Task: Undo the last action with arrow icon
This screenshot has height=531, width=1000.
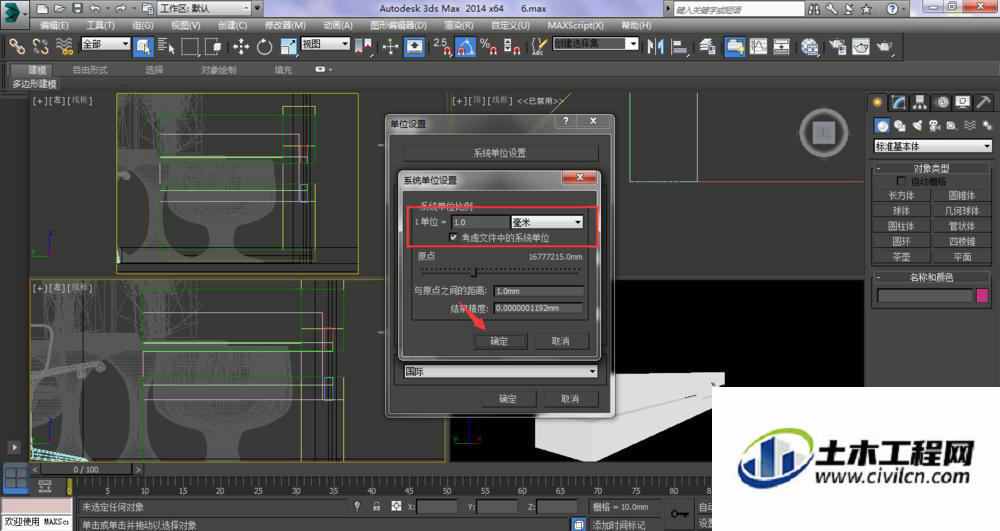Action: pyautogui.click(x=95, y=8)
